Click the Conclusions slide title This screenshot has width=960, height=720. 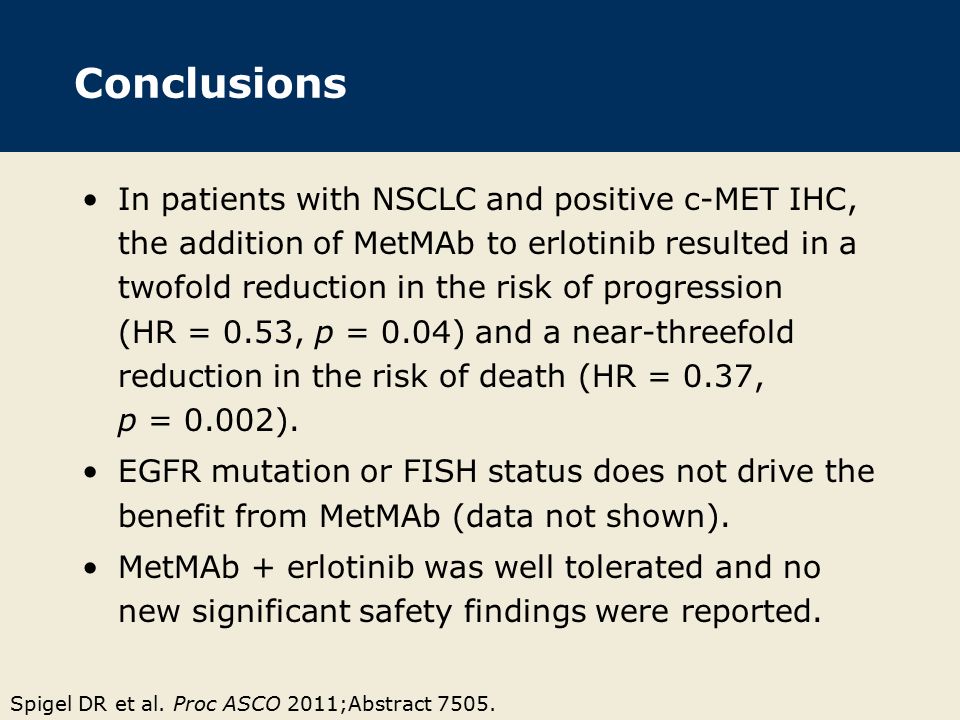(210, 83)
